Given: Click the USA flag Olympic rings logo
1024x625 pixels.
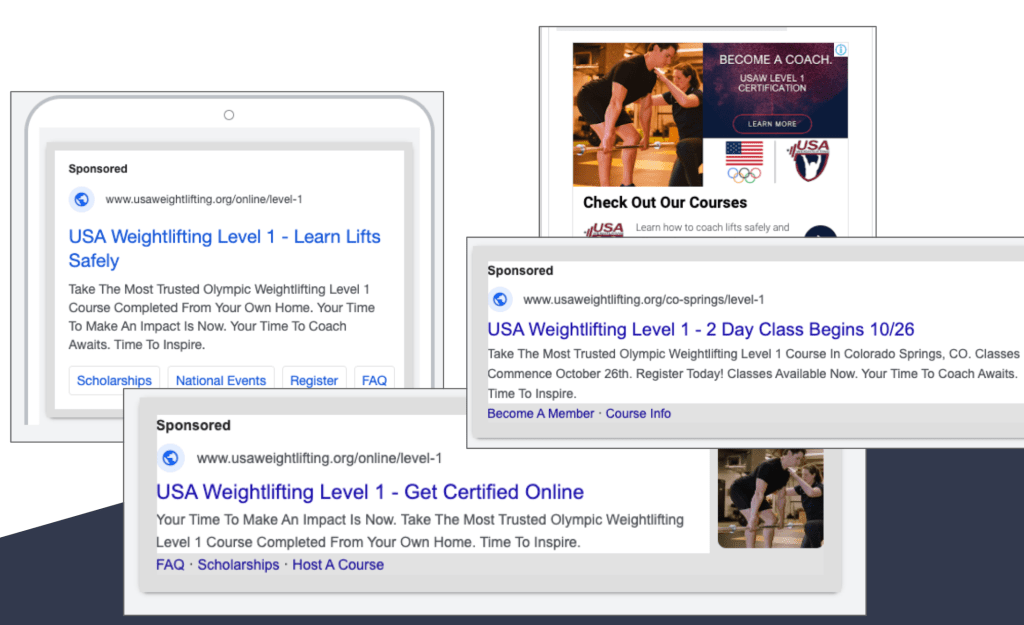Looking at the screenshot, I should point(743,161).
